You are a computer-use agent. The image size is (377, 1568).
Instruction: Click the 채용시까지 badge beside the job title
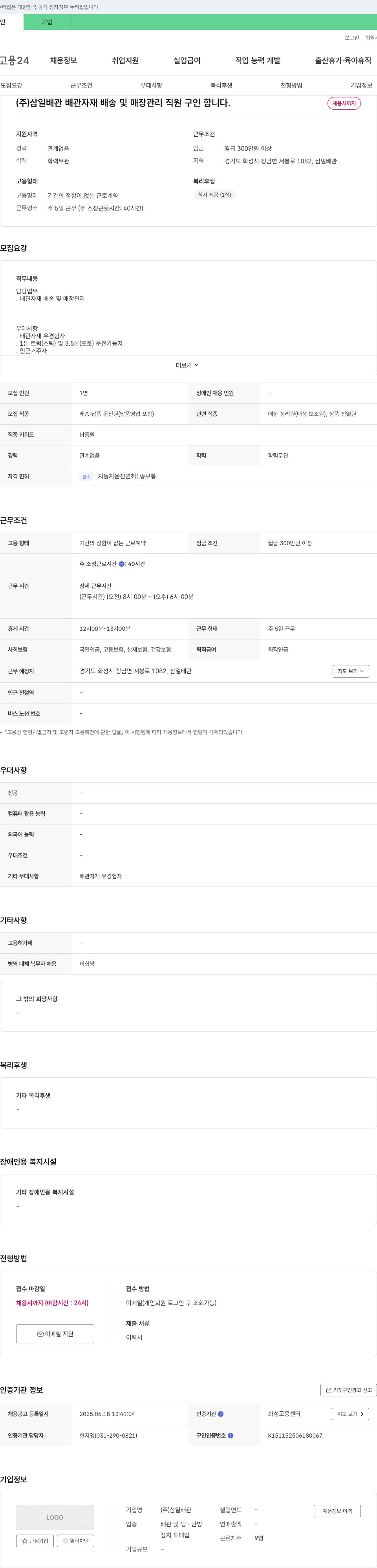pyautogui.click(x=344, y=103)
